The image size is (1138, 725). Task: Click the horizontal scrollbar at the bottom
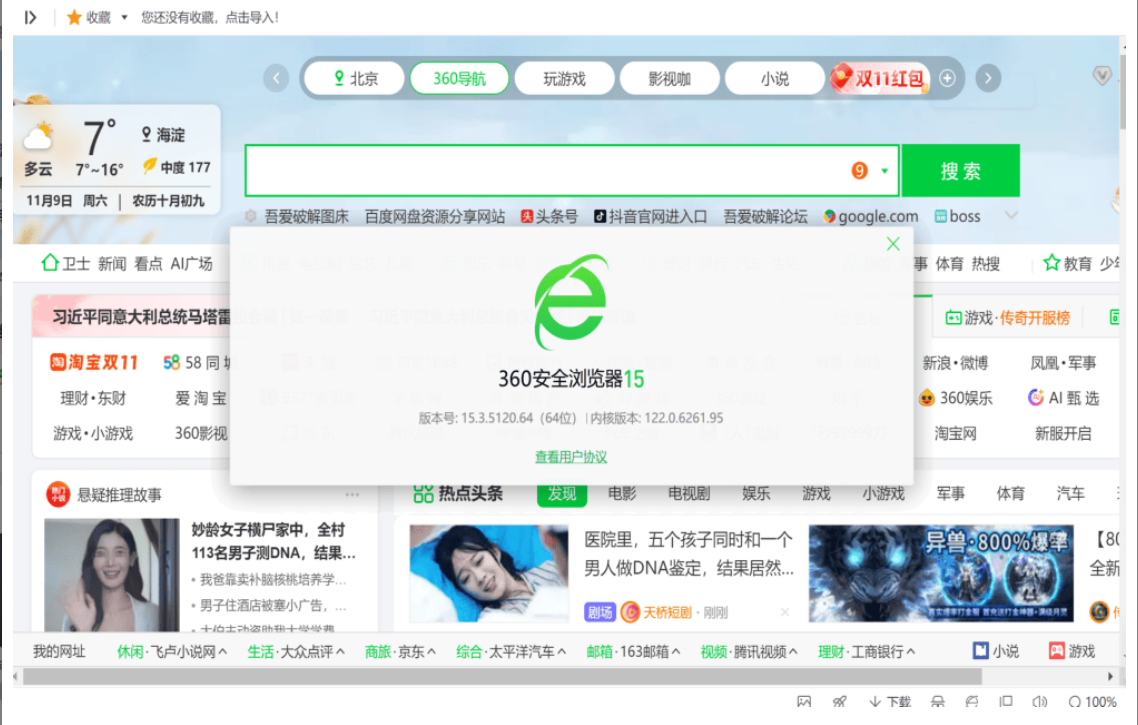pos(500,677)
